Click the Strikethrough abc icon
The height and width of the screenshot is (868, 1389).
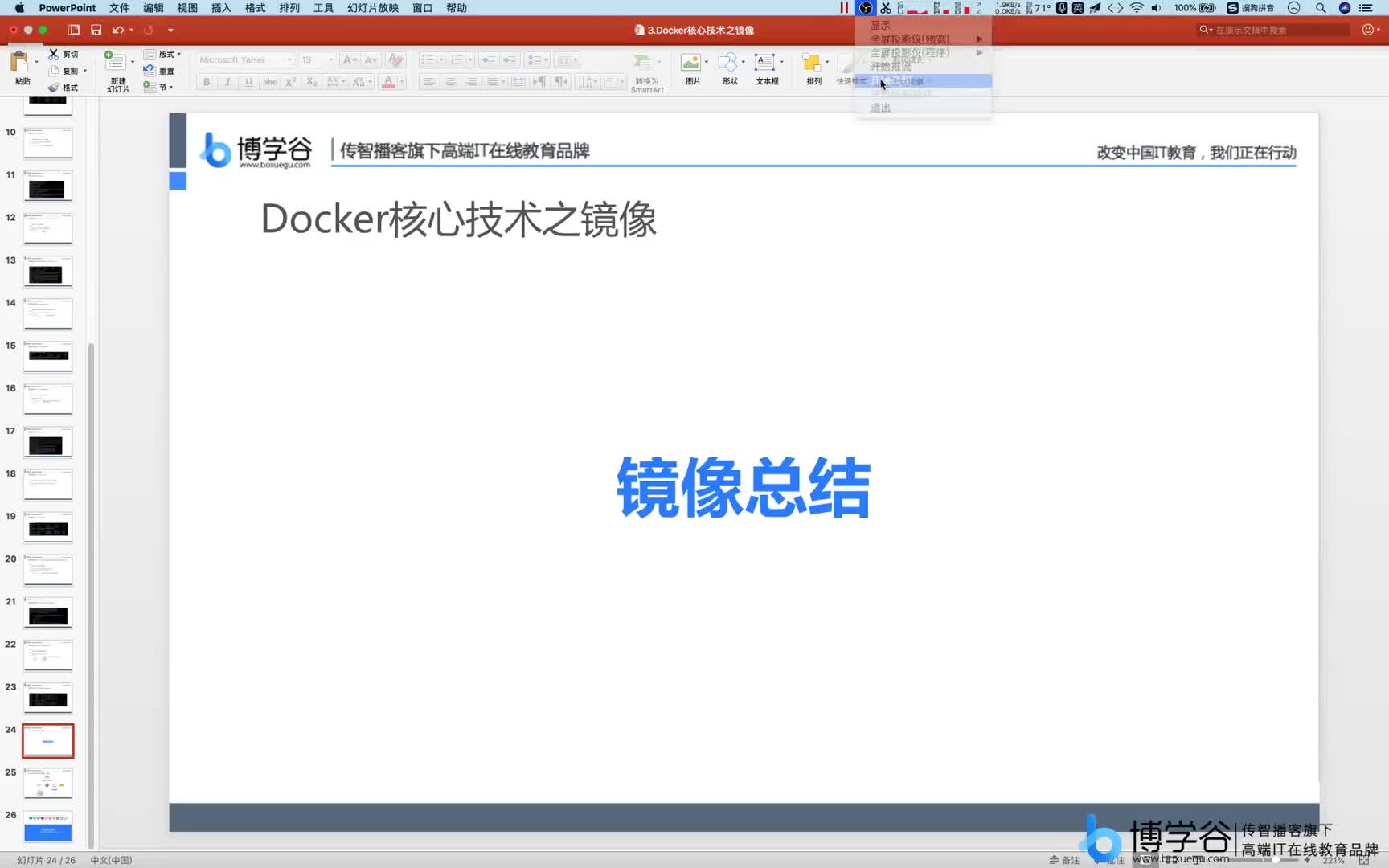270,82
